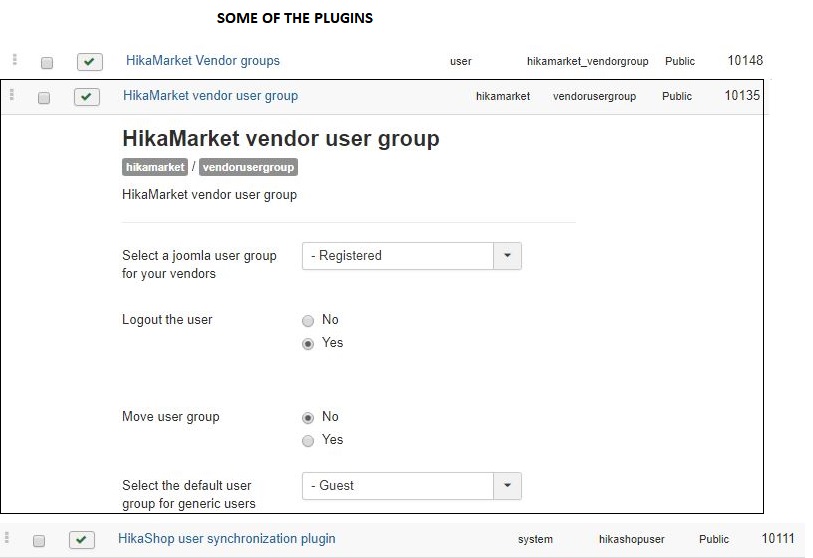Viewport: 813px width, 558px height.
Task: Click drag handle of HikaMarket vendor user group row
Action: point(11,94)
